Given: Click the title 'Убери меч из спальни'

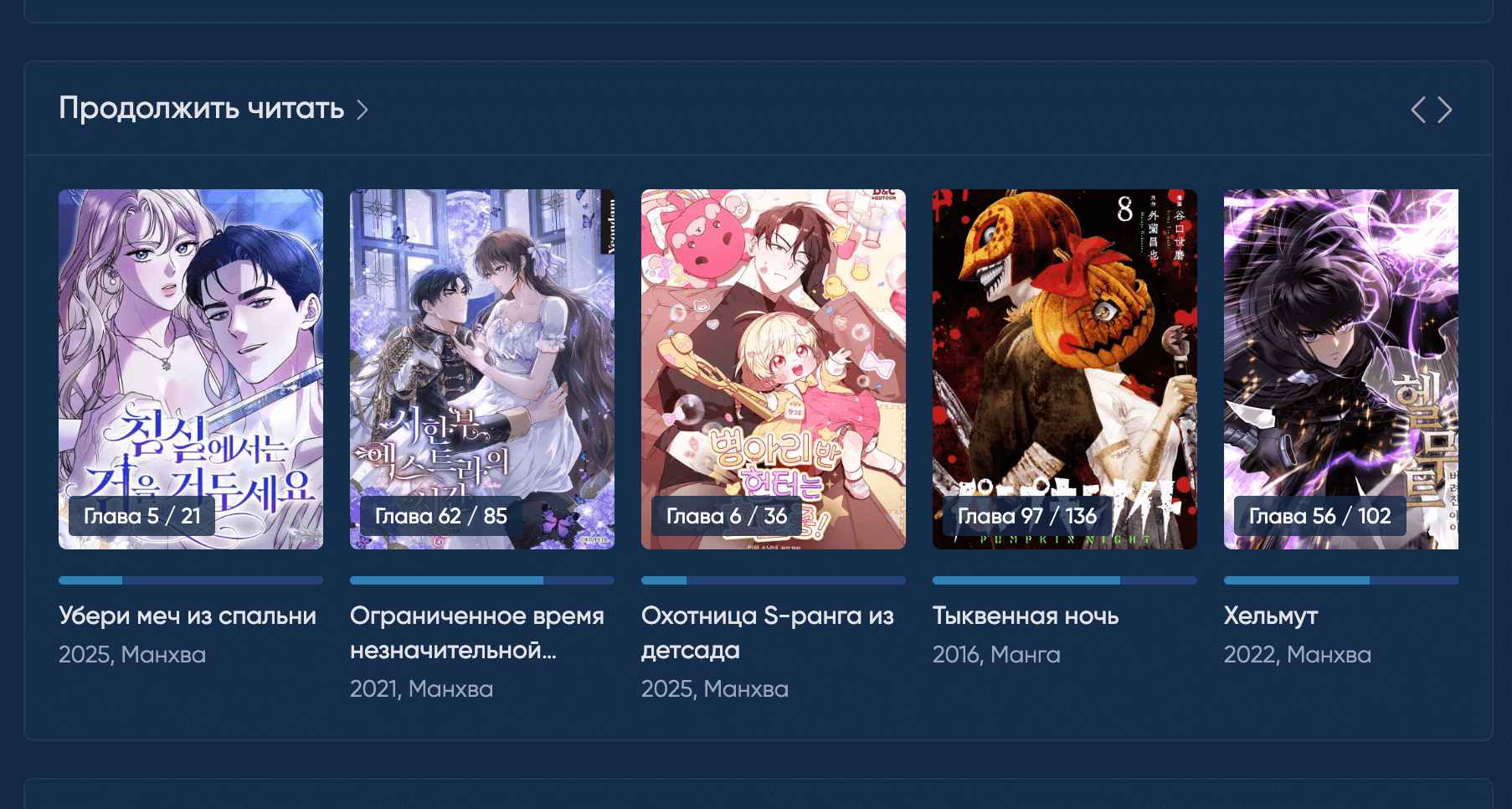Looking at the screenshot, I should tap(188, 616).
